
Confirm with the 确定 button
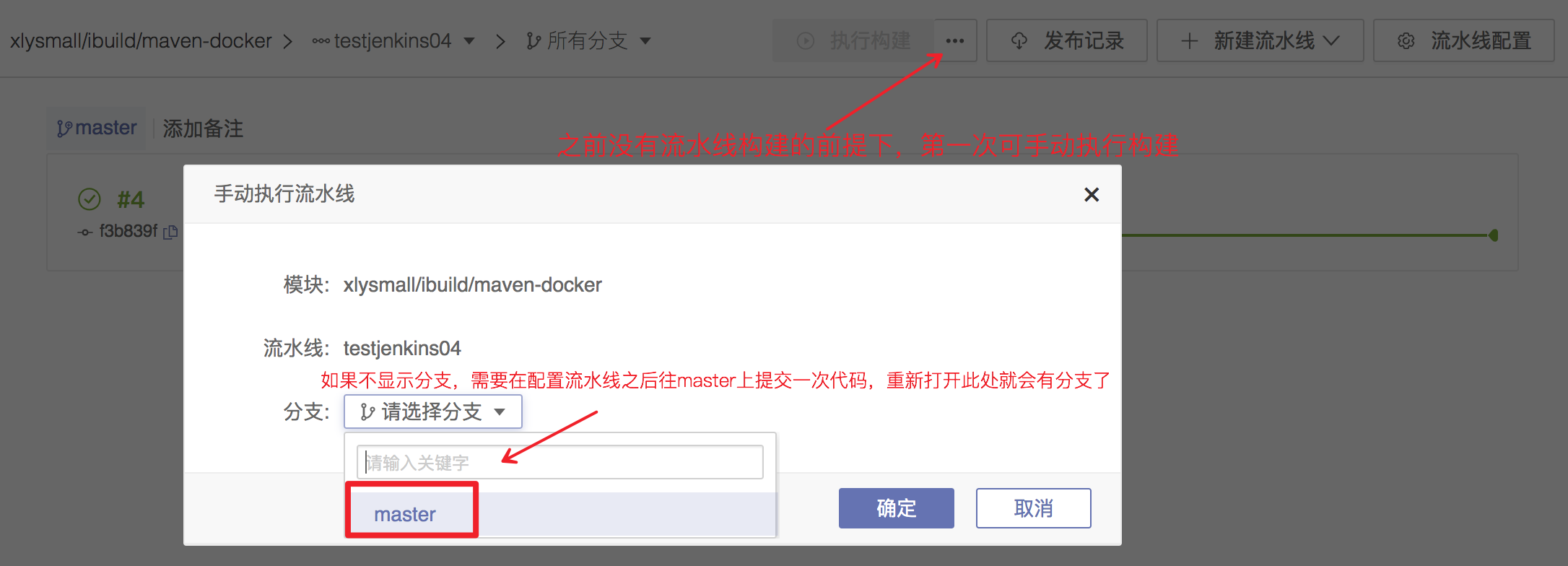coord(896,508)
